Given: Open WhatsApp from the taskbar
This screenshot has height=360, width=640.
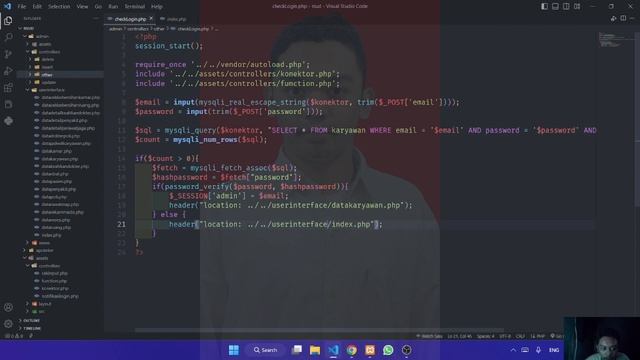Looking at the screenshot, I should (x=388, y=350).
